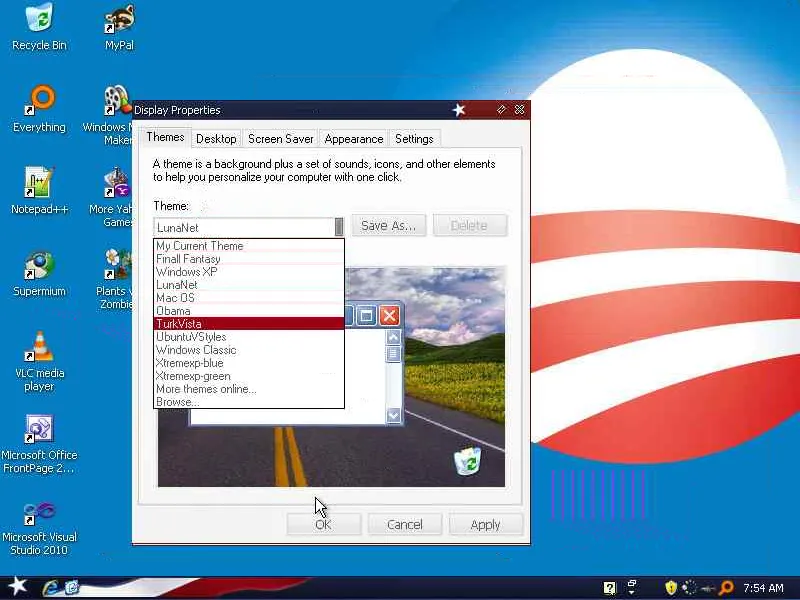Launch the Supermium browser shortcut

point(39,273)
